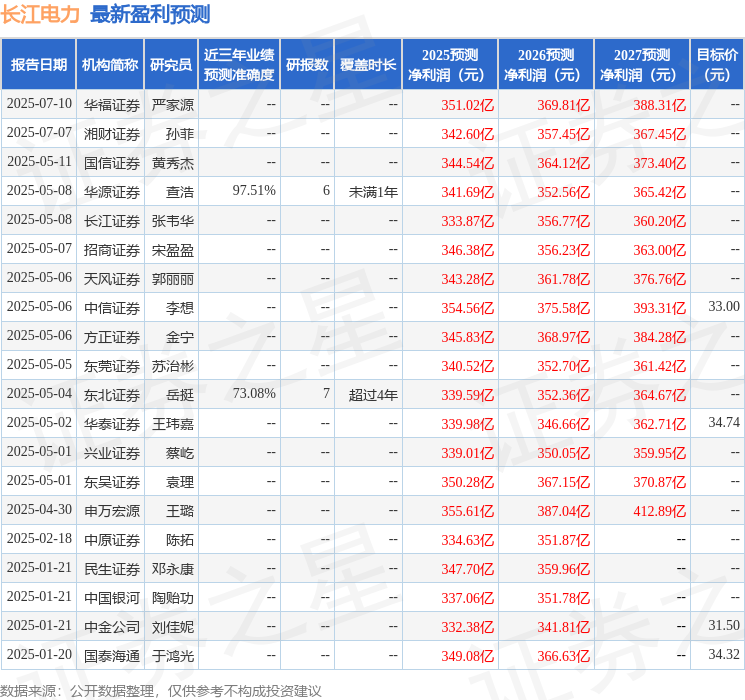Click the 覆盖时长 column header
Image resolution: width=745 pixels, height=700 pixels.
pyautogui.click(x=368, y=65)
